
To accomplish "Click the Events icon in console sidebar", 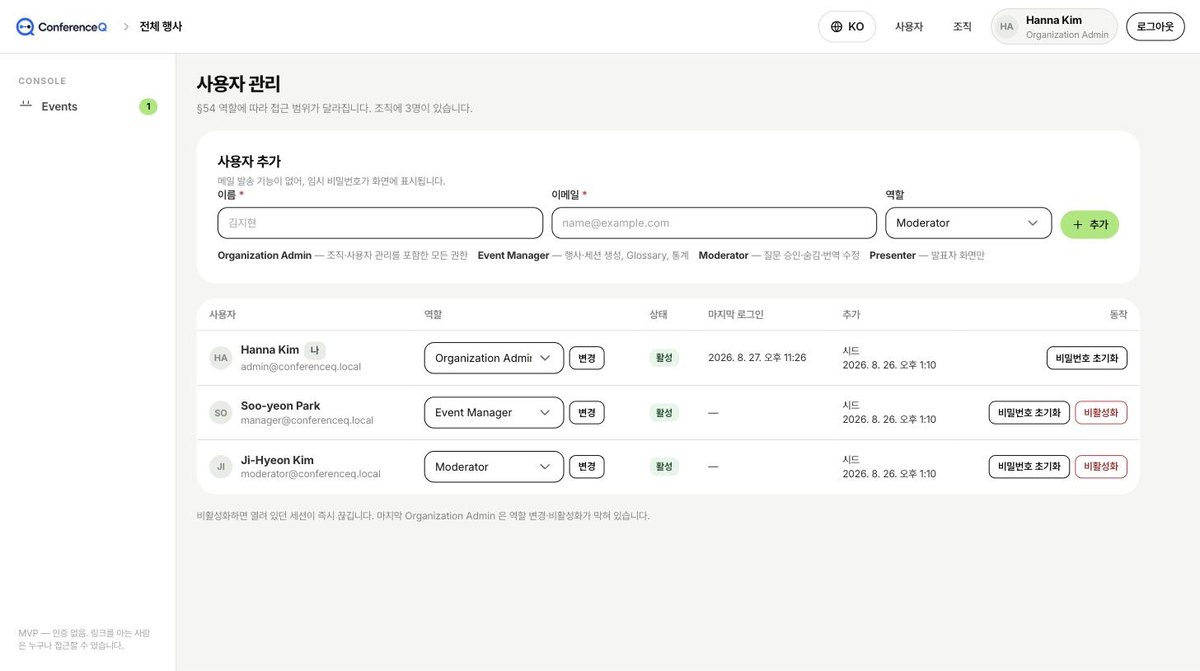I will 26,106.
